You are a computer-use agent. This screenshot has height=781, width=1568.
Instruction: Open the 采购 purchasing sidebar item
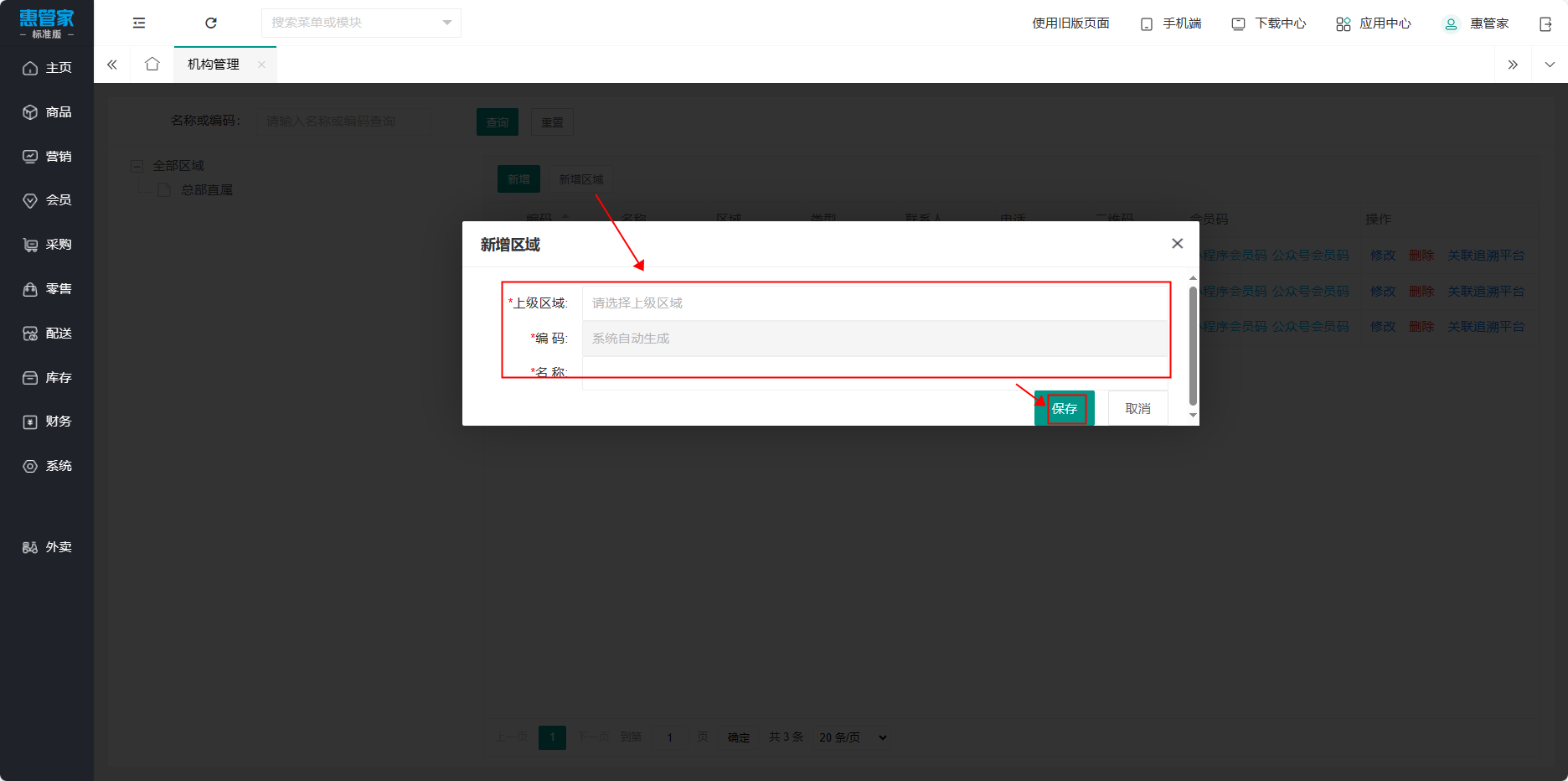point(47,245)
